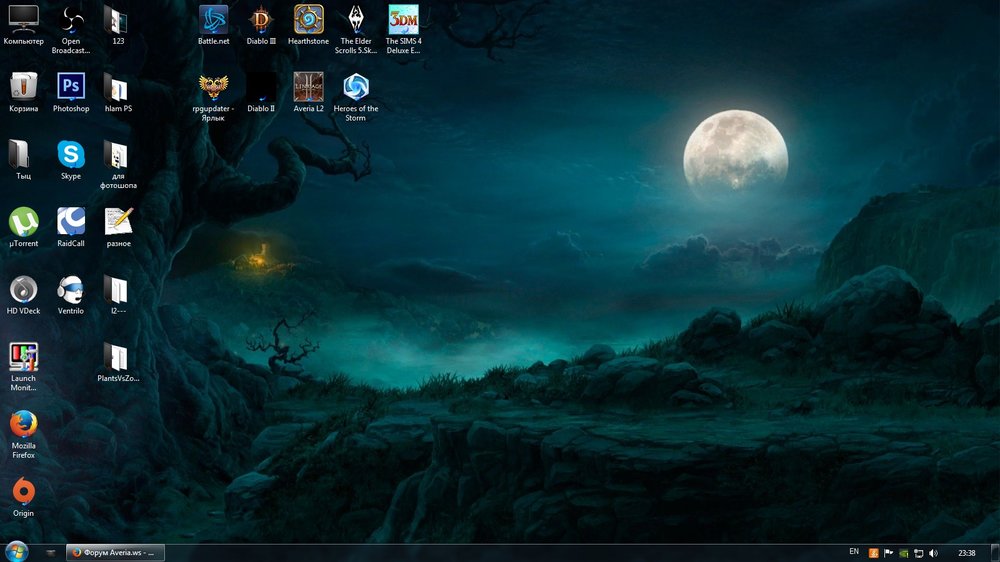This screenshot has height=562, width=1000.
Task: Open Skype from the desktop
Action: coord(71,154)
